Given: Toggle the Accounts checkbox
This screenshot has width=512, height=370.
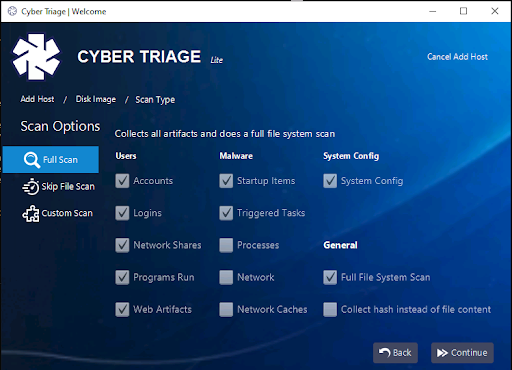Looking at the screenshot, I should click(x=122, y=181).
